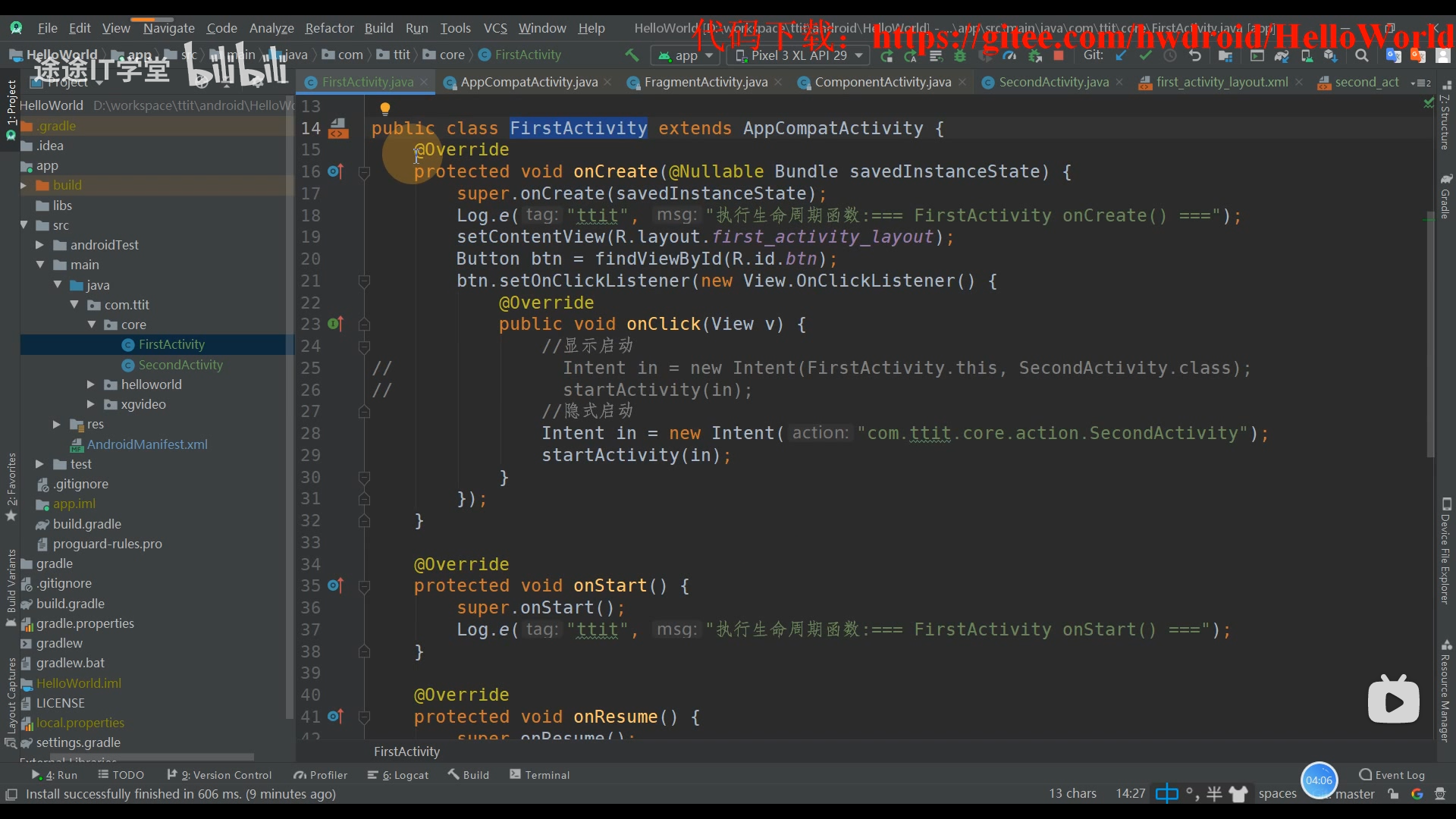Open the Terminal tool window

pyautogui.click(x=540, y=775)
